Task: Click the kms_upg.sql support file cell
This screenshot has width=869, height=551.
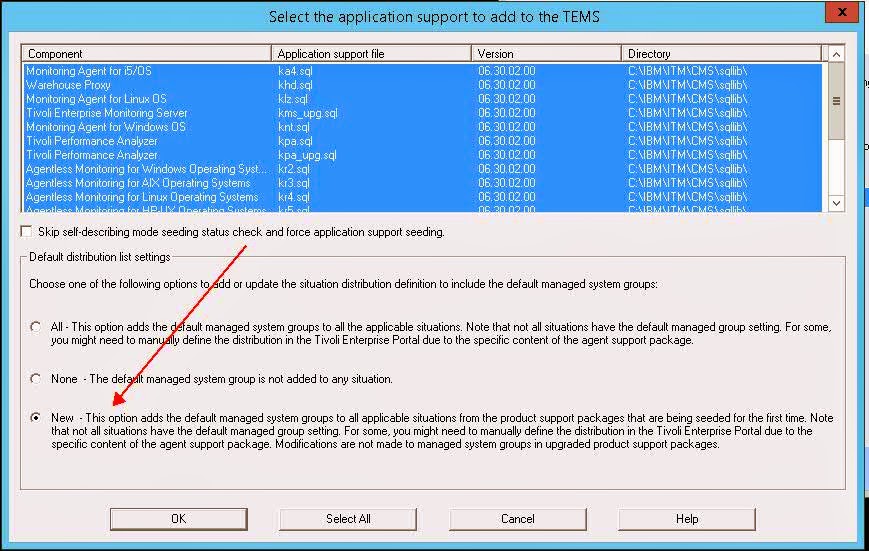Action: (x=308, y=113)
